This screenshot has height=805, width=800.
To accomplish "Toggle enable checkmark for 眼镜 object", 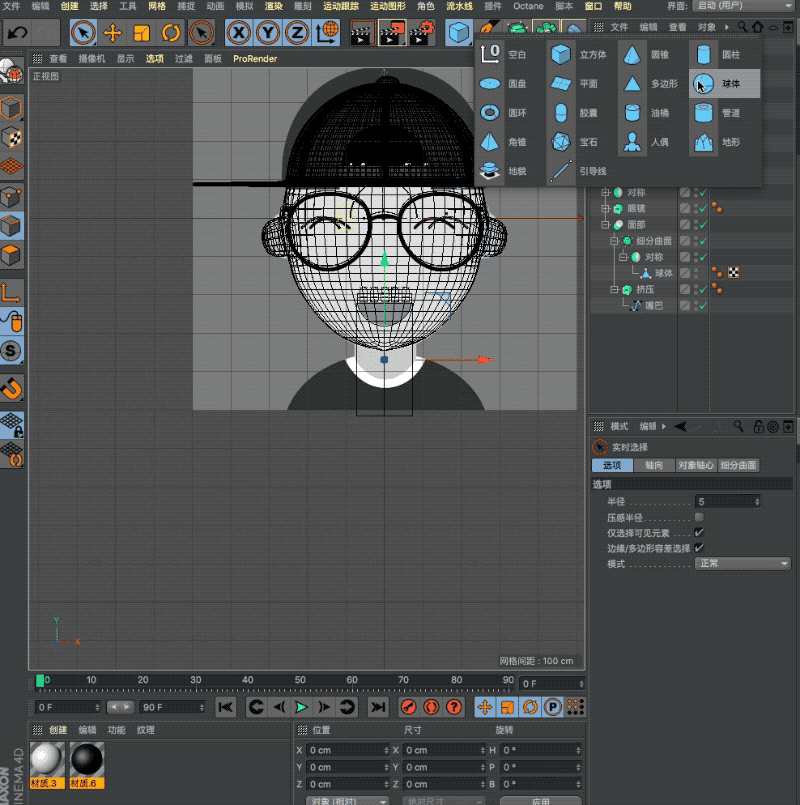I will [x=702, y=208].
